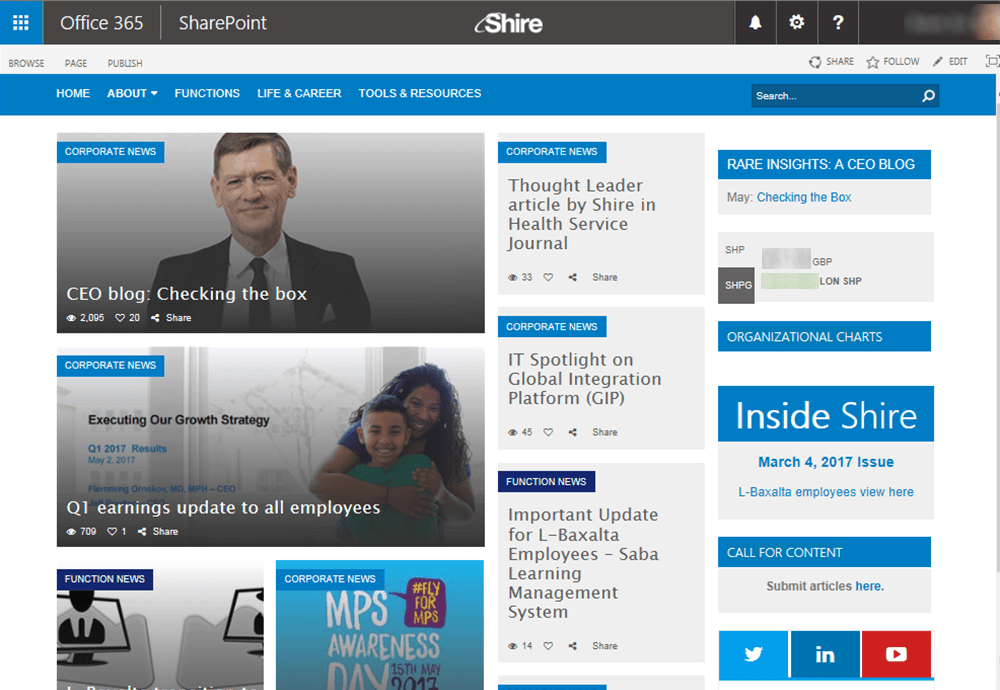Open the Page ribbon tab
This screenshot has height=690, width=1000.
pos(76,63)
